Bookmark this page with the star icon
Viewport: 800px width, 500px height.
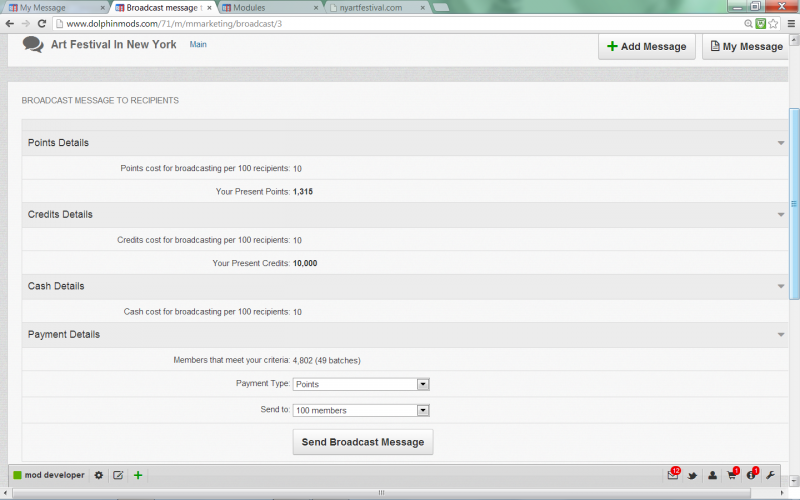tap(773, 23)
